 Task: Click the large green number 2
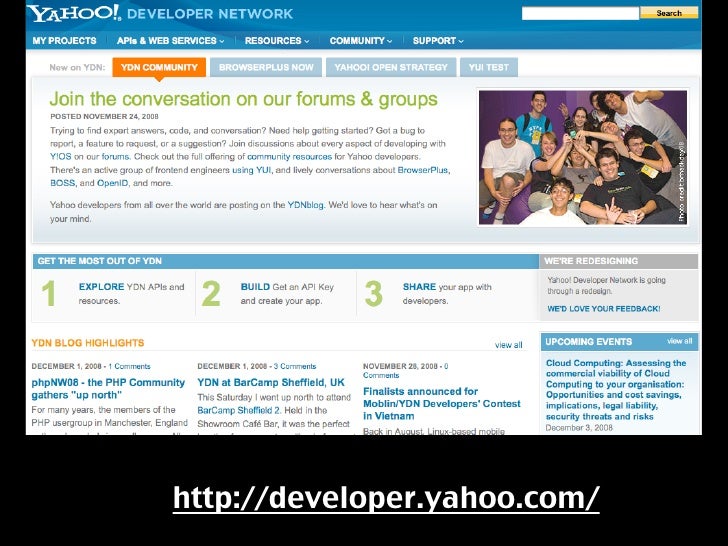click(x=211, y=293)
